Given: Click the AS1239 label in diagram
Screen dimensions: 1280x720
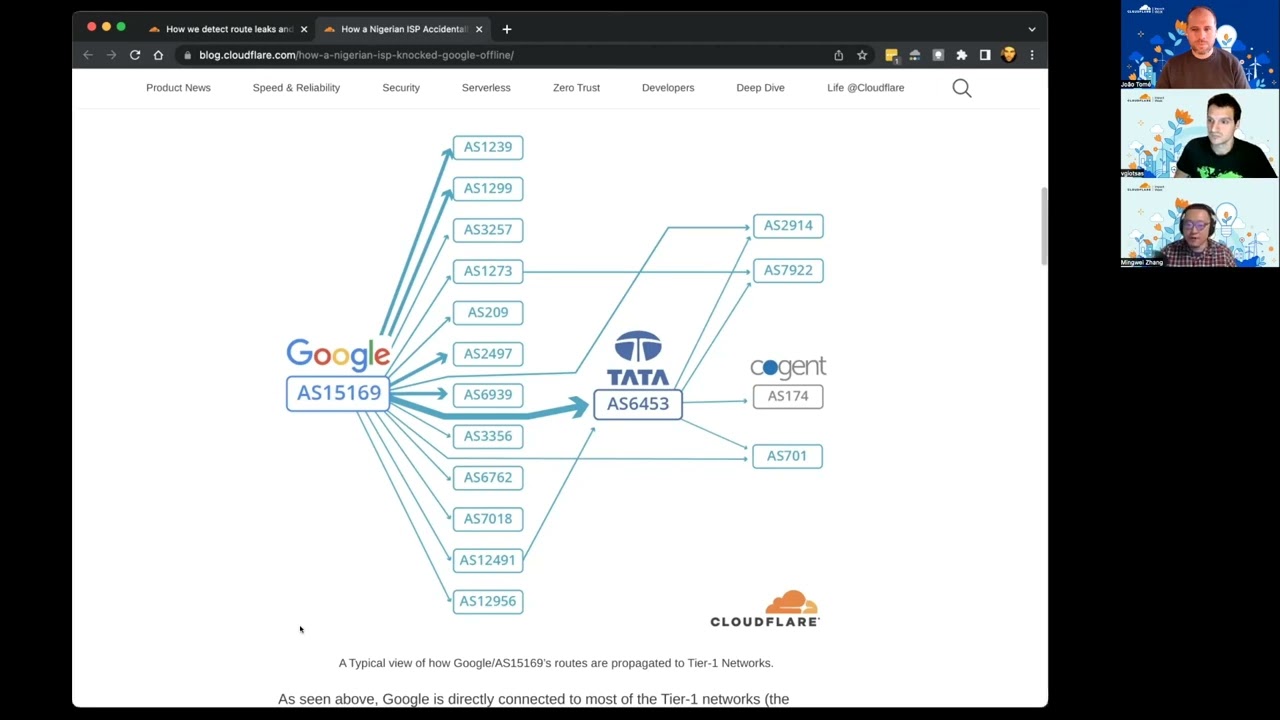Looking at the screenshot, I should (x=488, y=147).
